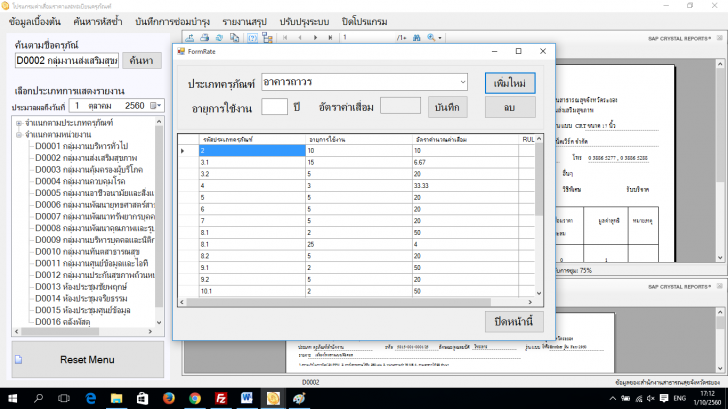Show hidden system tray icons chevron
The width and height of the screenshot is (728, 409).
pos(613,398)
